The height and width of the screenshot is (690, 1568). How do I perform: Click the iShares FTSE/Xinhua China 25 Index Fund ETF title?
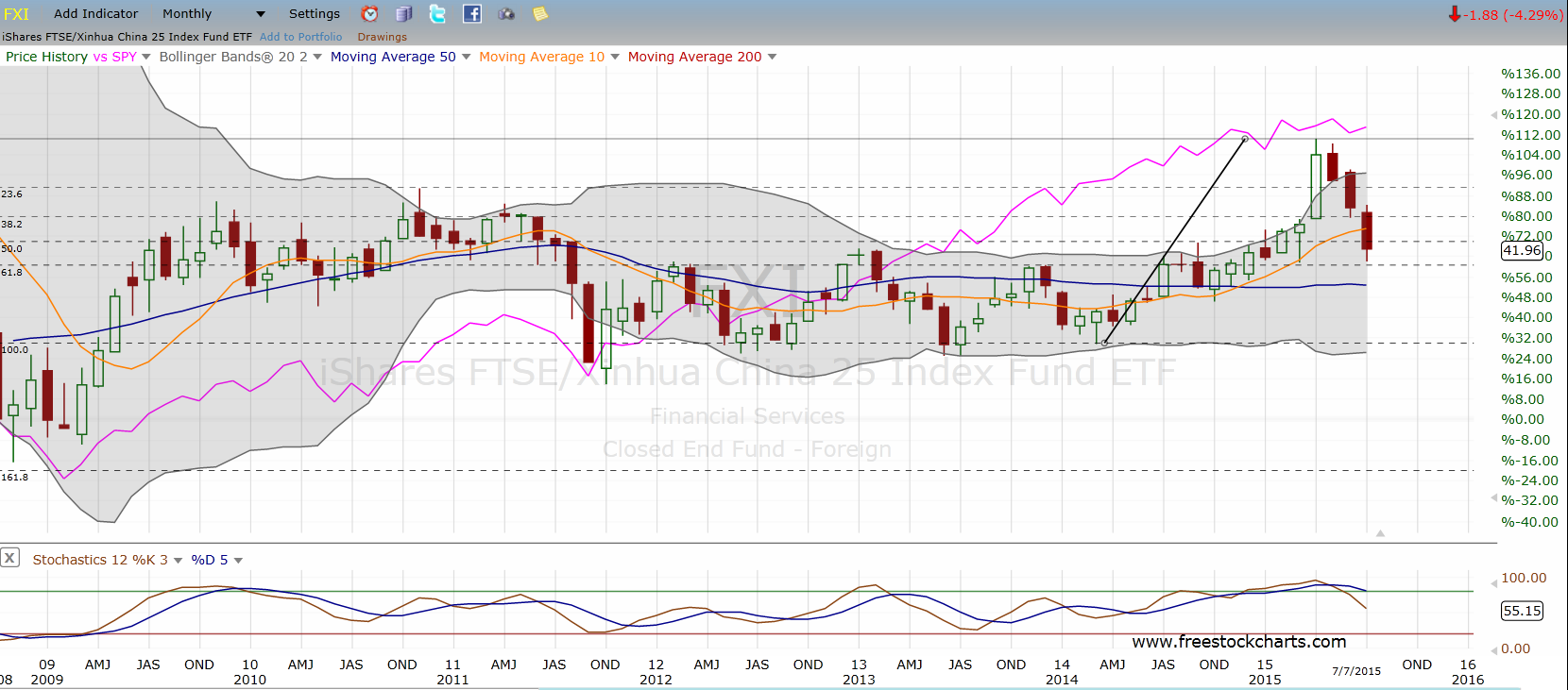[127, 38]
